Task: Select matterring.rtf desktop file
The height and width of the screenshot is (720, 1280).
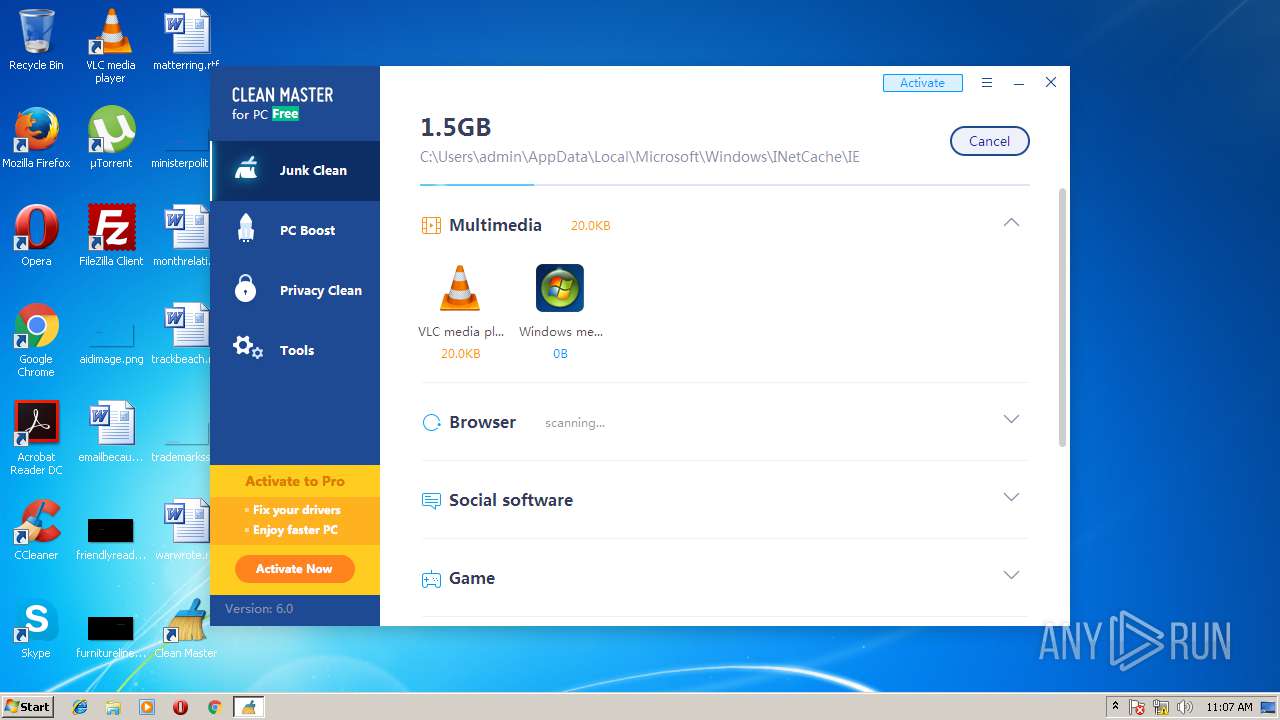Action: pos(186,40)
